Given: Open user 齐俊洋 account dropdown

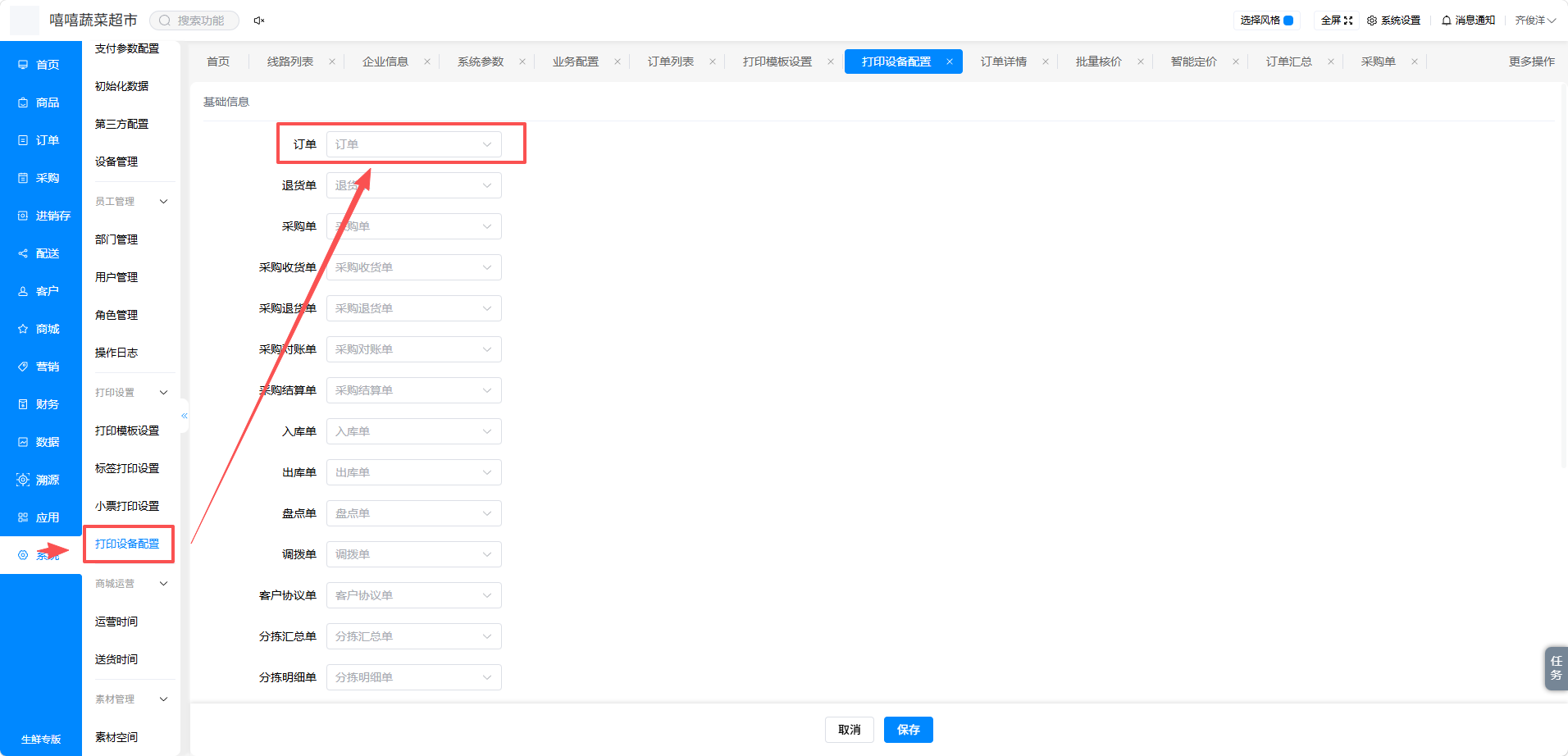Looking at the screenshot, I should 1535,20.
